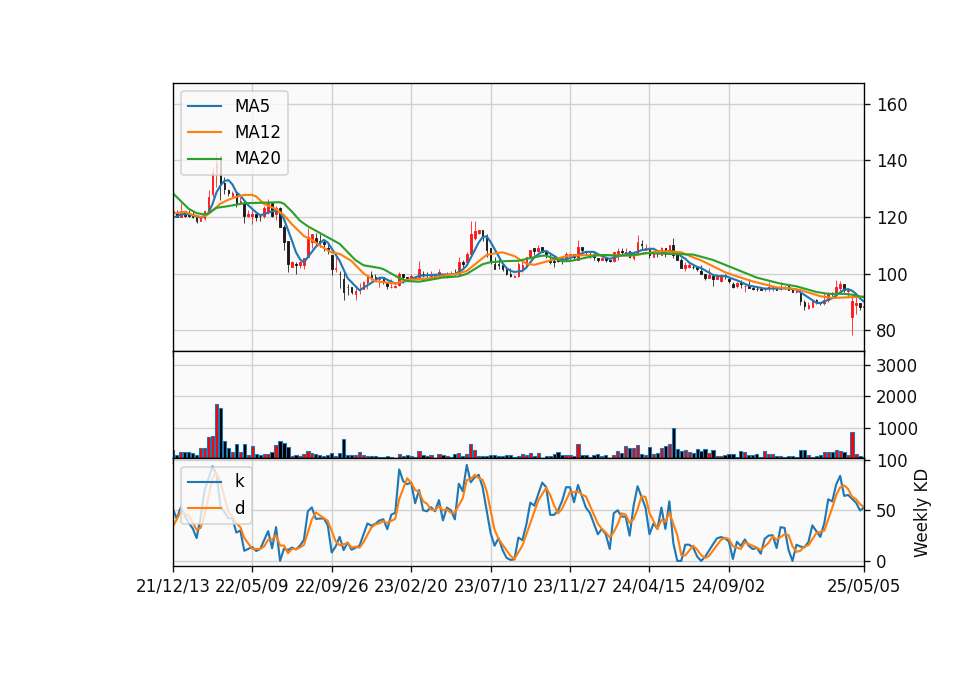Click the blue MA5 legend line sample
The width and height of the screenshot is (960, 690).
coord(204,106)
